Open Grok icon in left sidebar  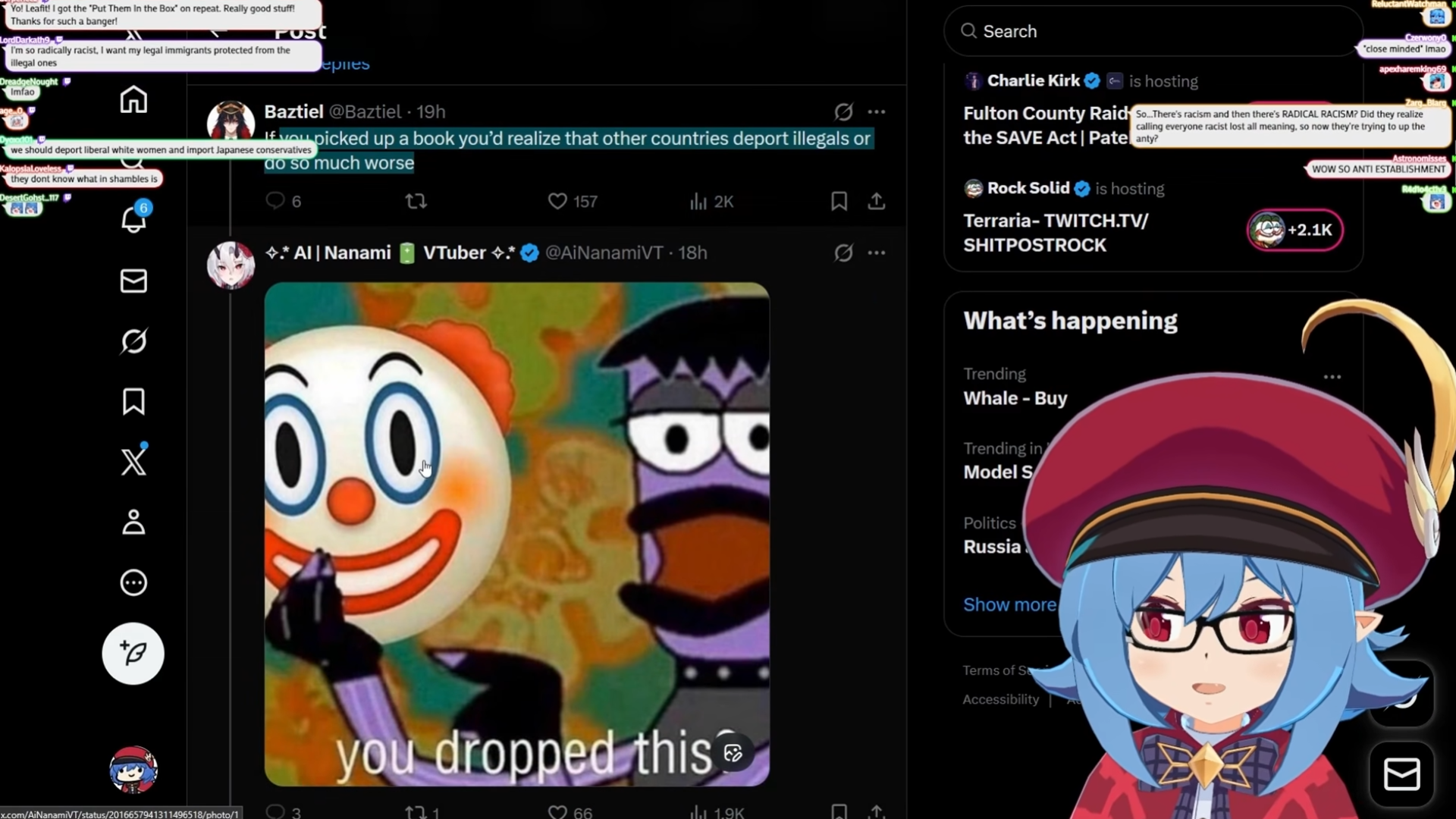click(133, 341)
